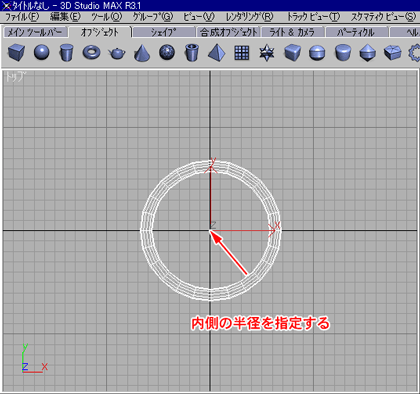Select the ChamferBox primitive icon
Viewport: 420px width, 394px height.
click(292, 53)
